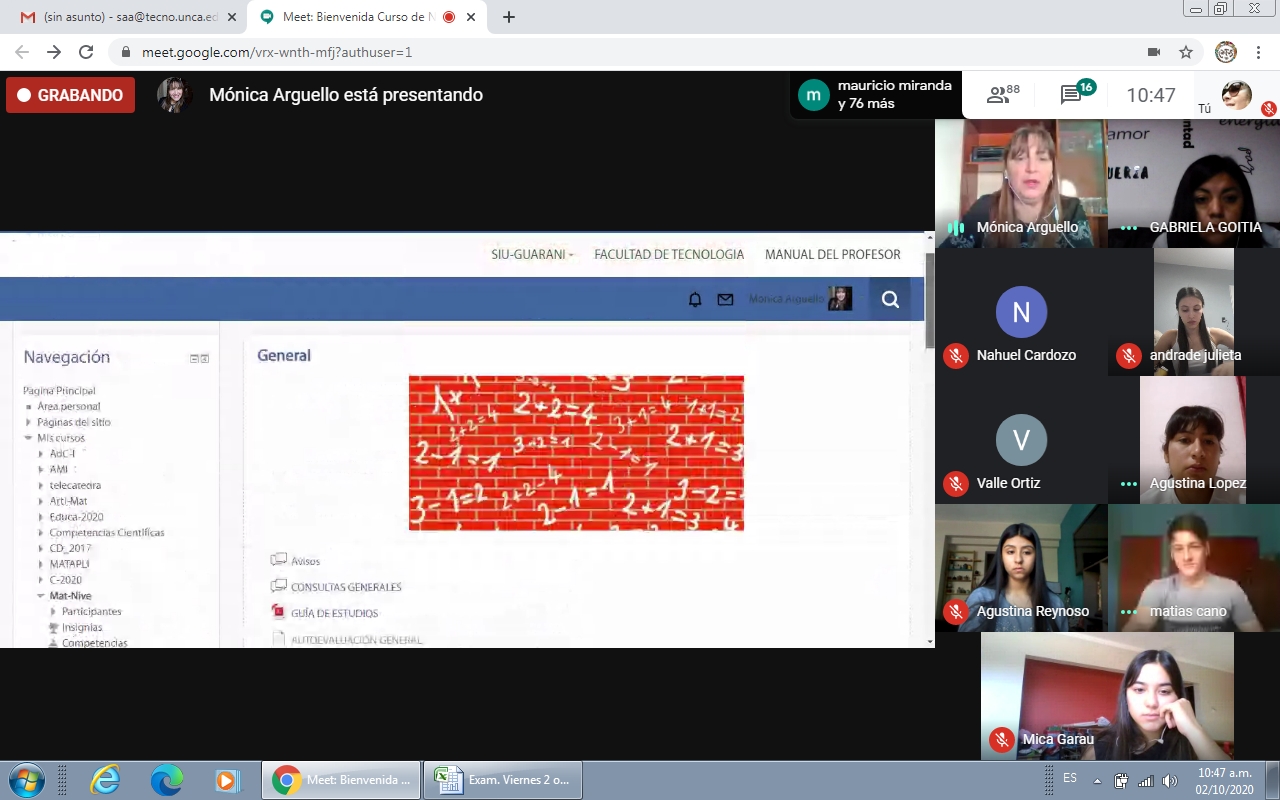The width and height of the screenshot is (1280, 800).
Task: Click the ES language indicator in tray
Action: tap(1070, 778)
